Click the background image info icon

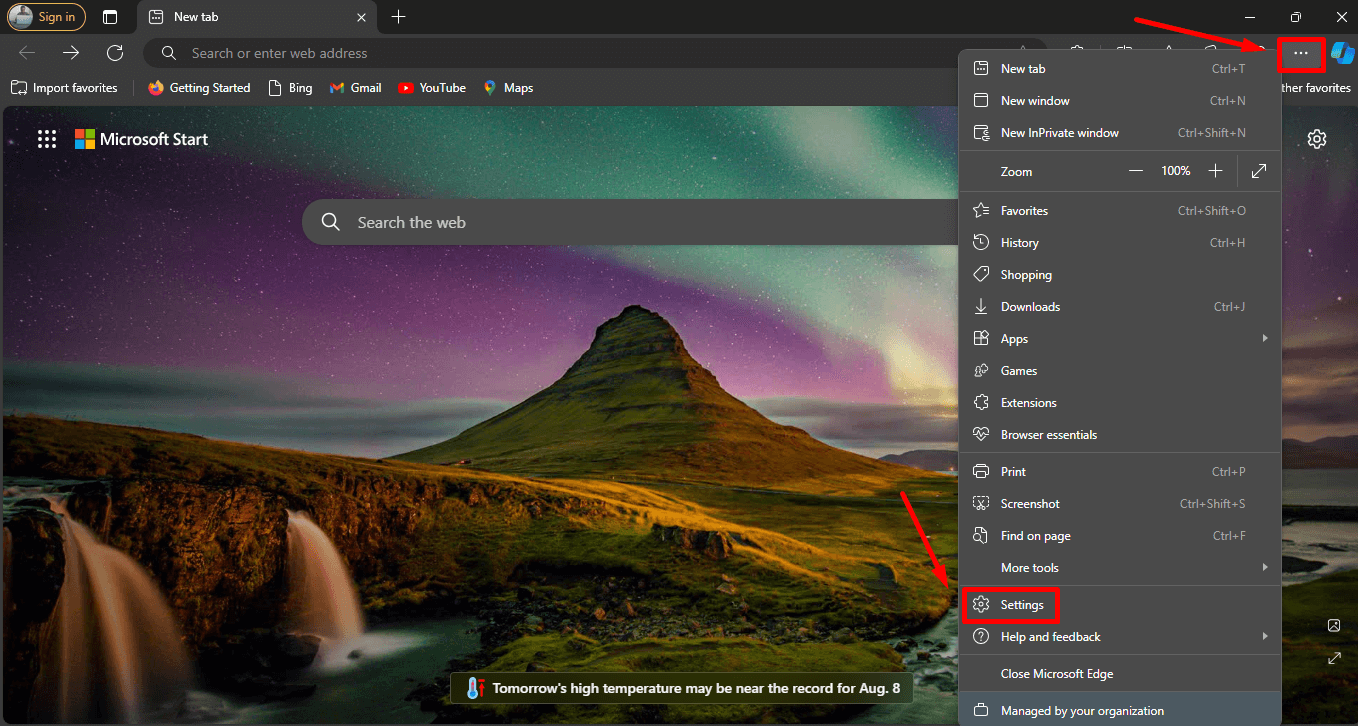pos(1334,625)
